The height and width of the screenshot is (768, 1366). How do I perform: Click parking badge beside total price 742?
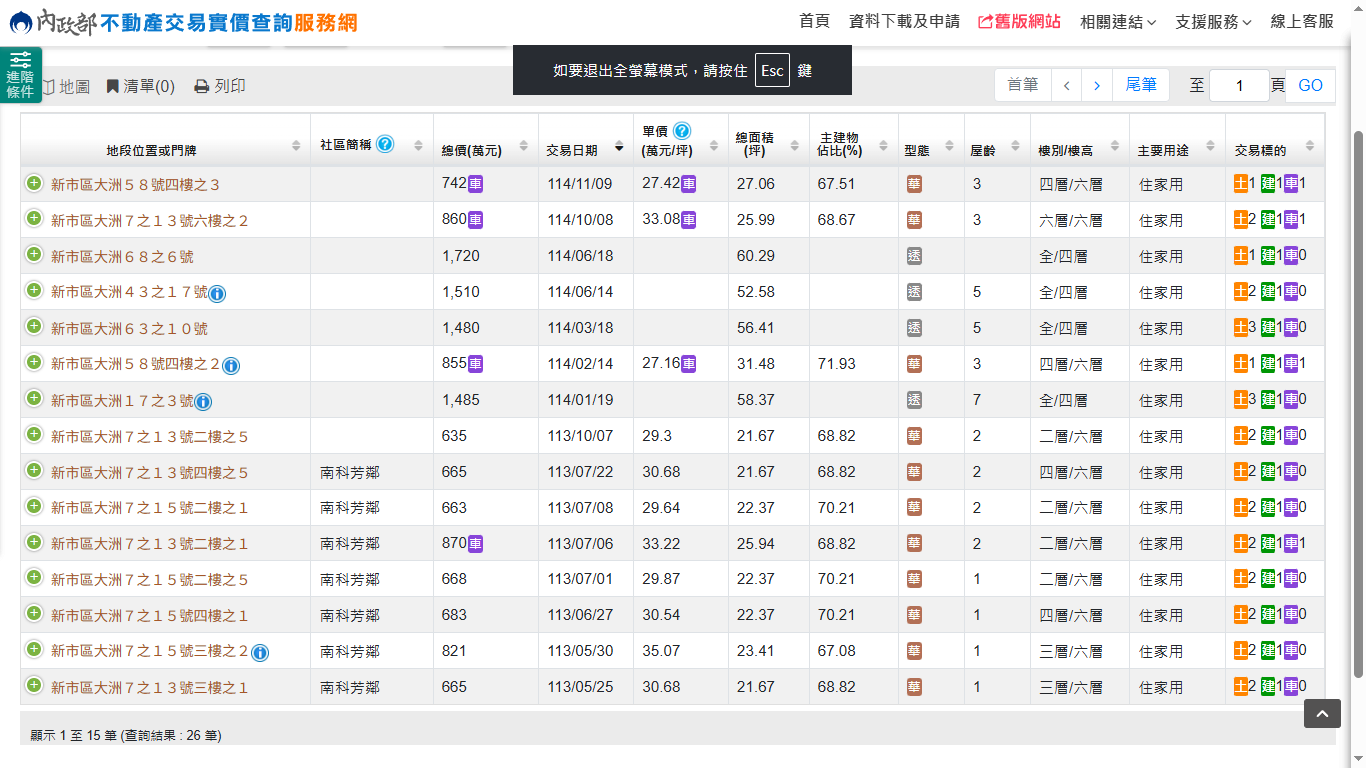click(476, 184)
